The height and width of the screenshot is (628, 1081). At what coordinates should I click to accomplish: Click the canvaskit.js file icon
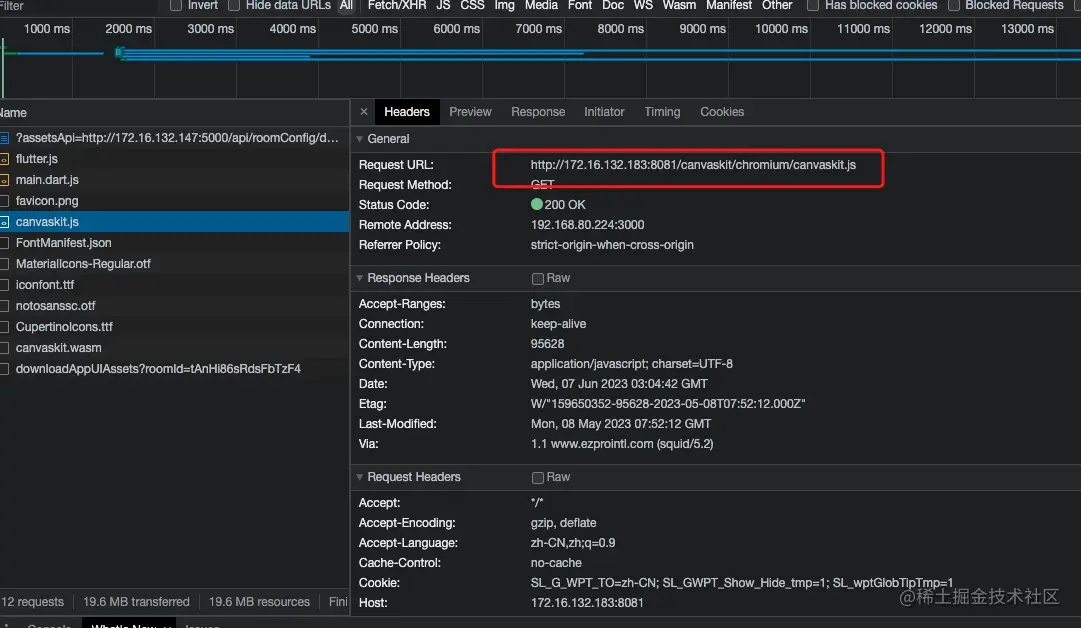(4, 222)
